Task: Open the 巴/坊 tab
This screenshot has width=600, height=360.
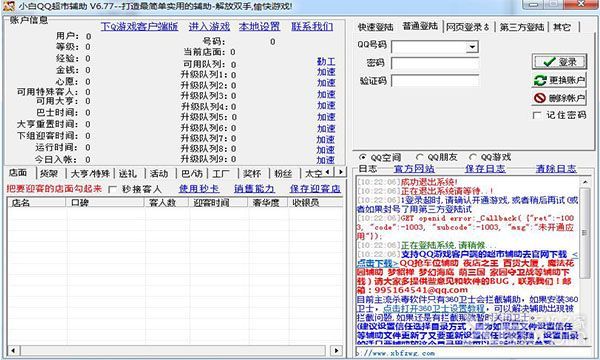Action: click(191, 174)
